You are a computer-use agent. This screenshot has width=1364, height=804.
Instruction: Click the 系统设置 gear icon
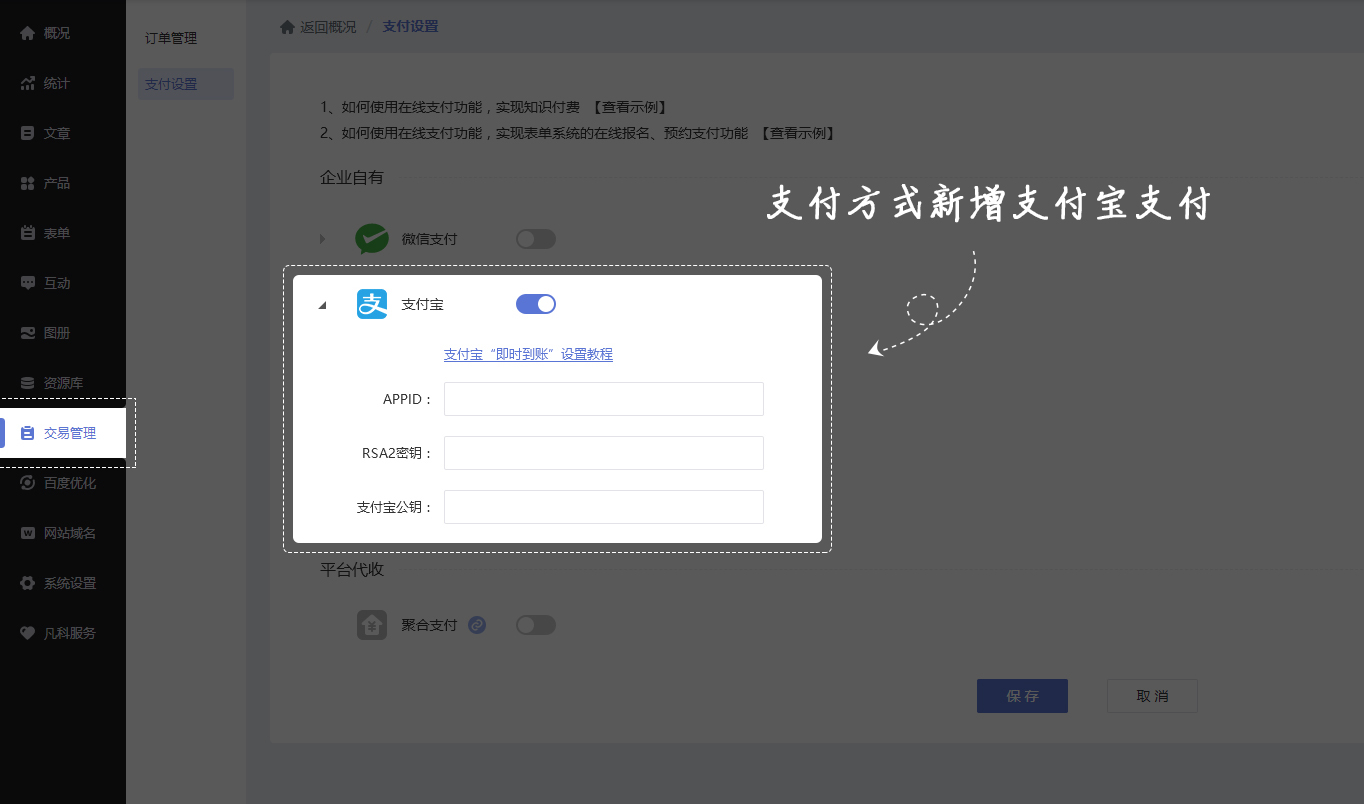click(x=28, y=583)
